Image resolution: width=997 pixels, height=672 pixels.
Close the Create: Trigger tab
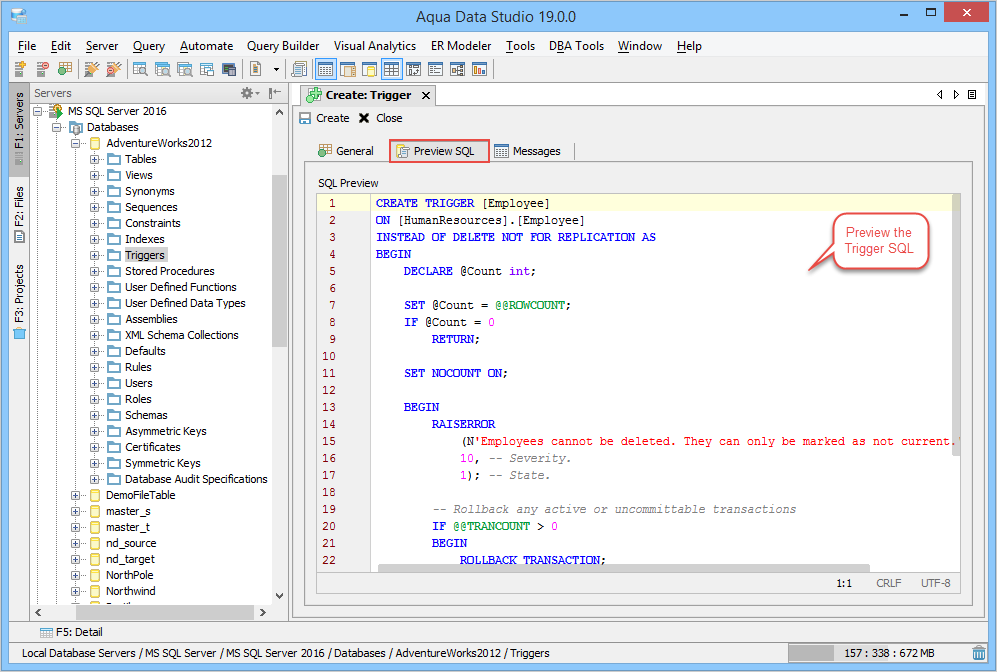pyautogui.click(x=425, y=95)
